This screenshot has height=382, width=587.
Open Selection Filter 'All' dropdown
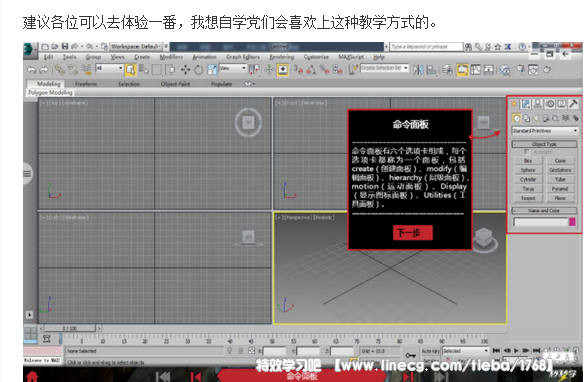pyautogui.click(x=109, y=68)
